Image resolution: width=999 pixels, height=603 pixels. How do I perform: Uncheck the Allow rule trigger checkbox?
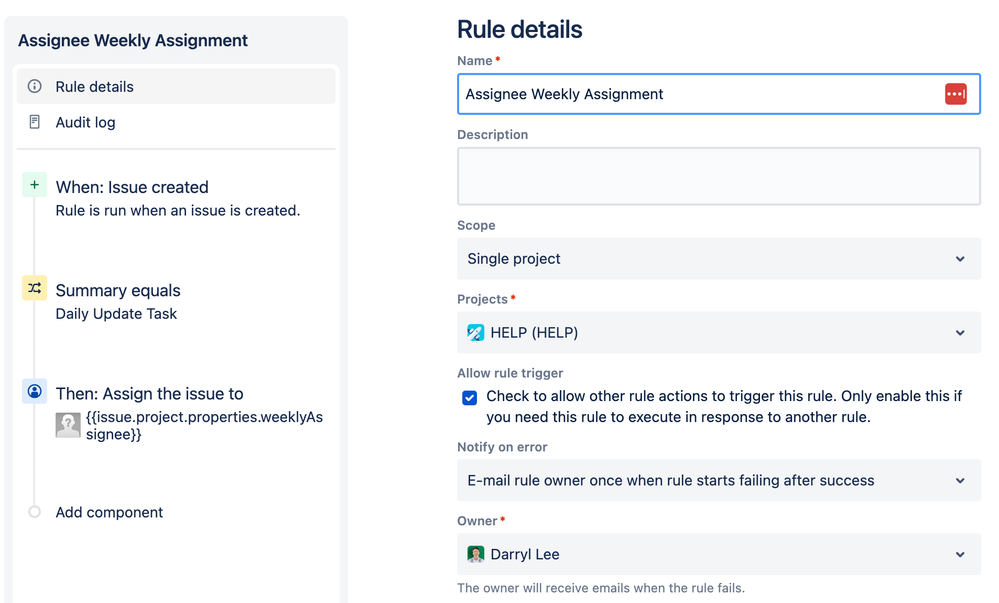point(470,397)
